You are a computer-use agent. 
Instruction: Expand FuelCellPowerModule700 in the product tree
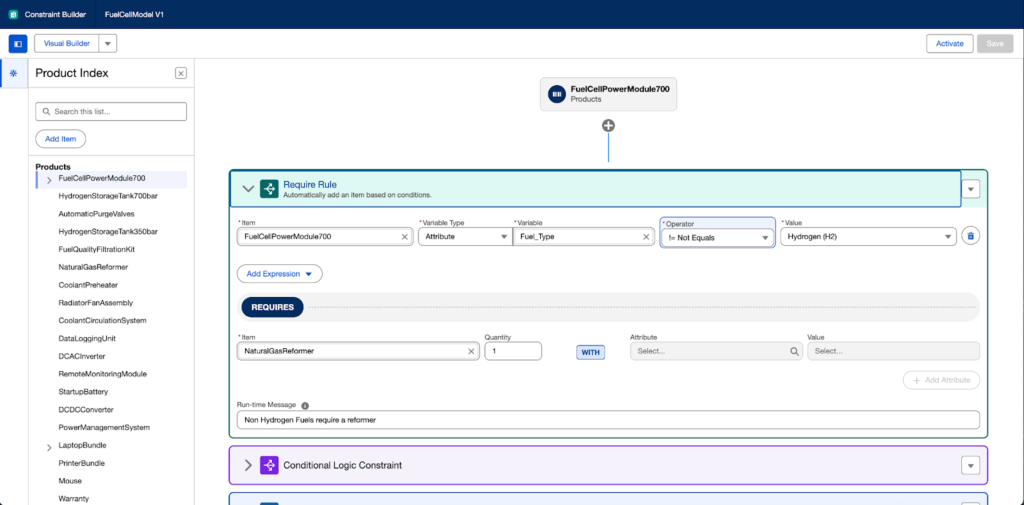coord(49,180)
